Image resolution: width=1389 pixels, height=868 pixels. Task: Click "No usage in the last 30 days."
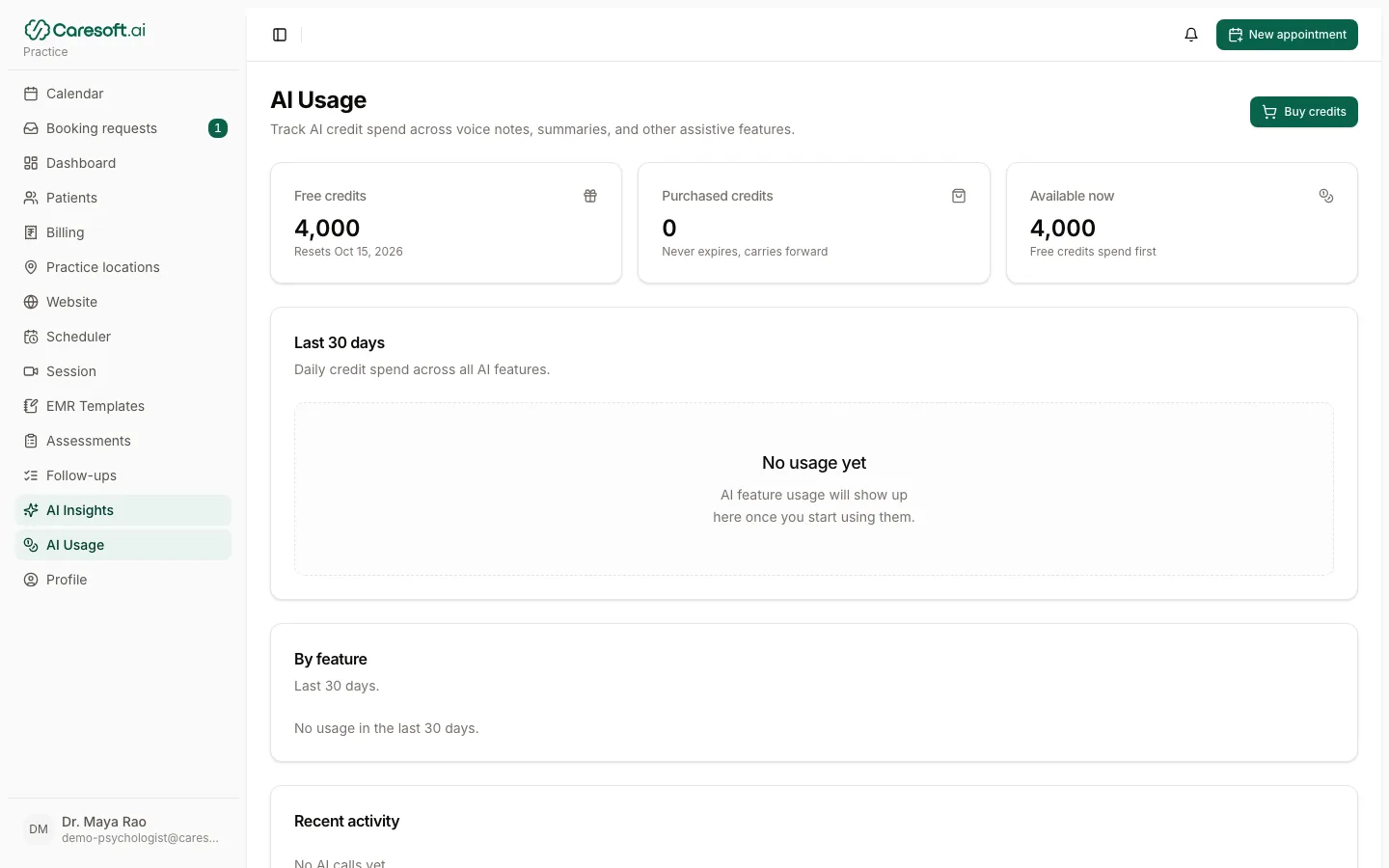(x=387, y=728)
